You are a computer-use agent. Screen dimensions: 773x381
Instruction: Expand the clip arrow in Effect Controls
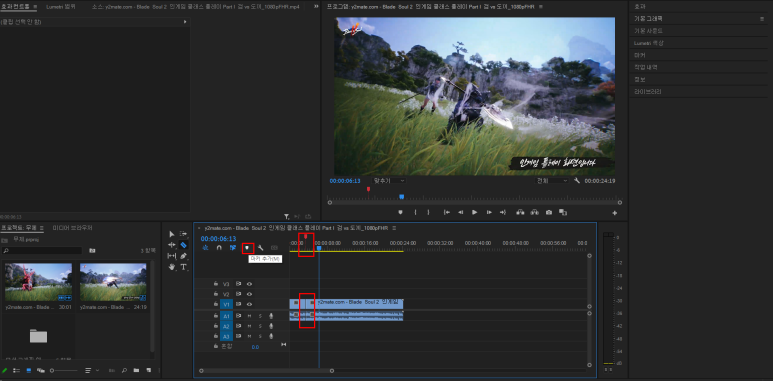pyautogui.click(x=185, y=22)
